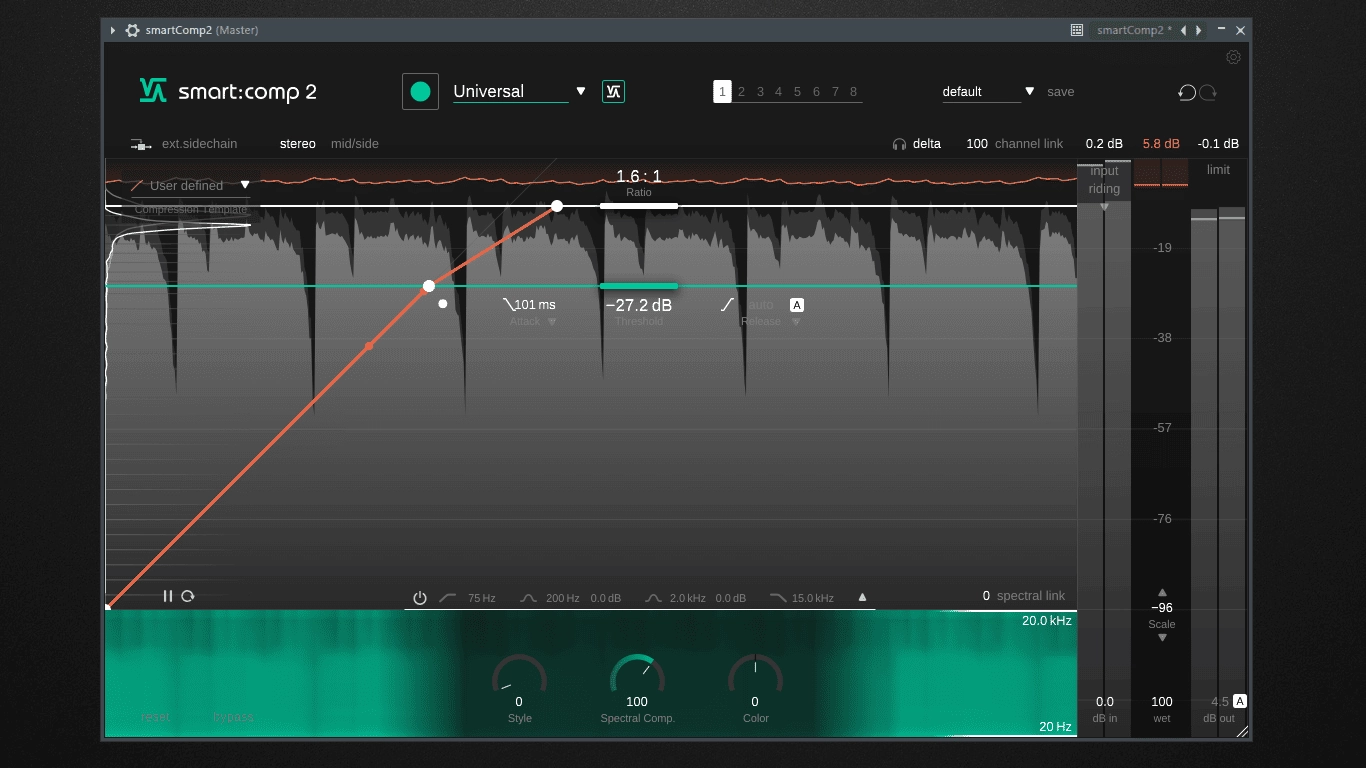Select state slot 4
This screenshot has width=1366, height=768.
(778, 92)
